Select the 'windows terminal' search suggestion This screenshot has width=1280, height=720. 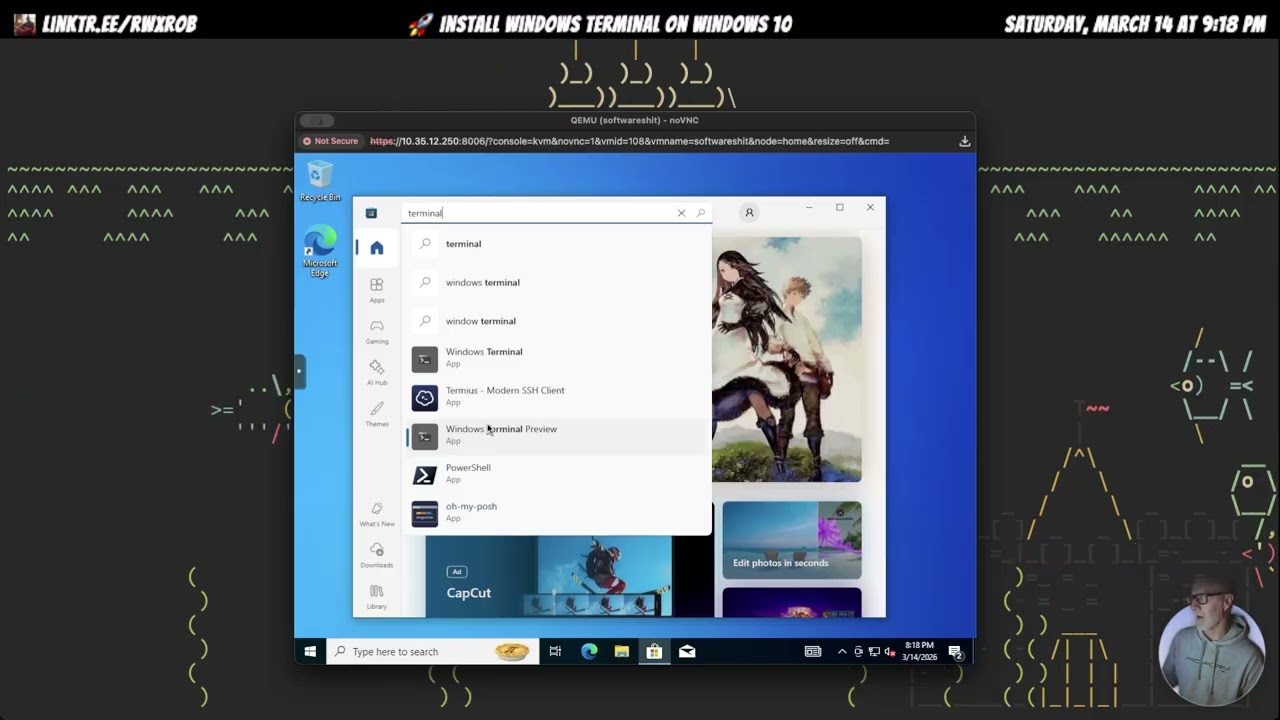click(558, 282)
